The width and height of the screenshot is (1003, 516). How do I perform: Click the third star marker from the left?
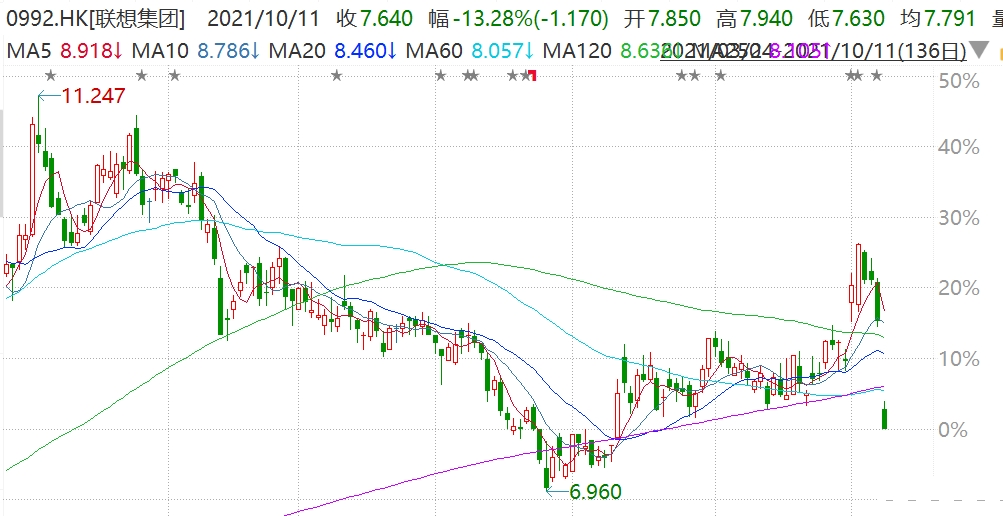(174, 76)
